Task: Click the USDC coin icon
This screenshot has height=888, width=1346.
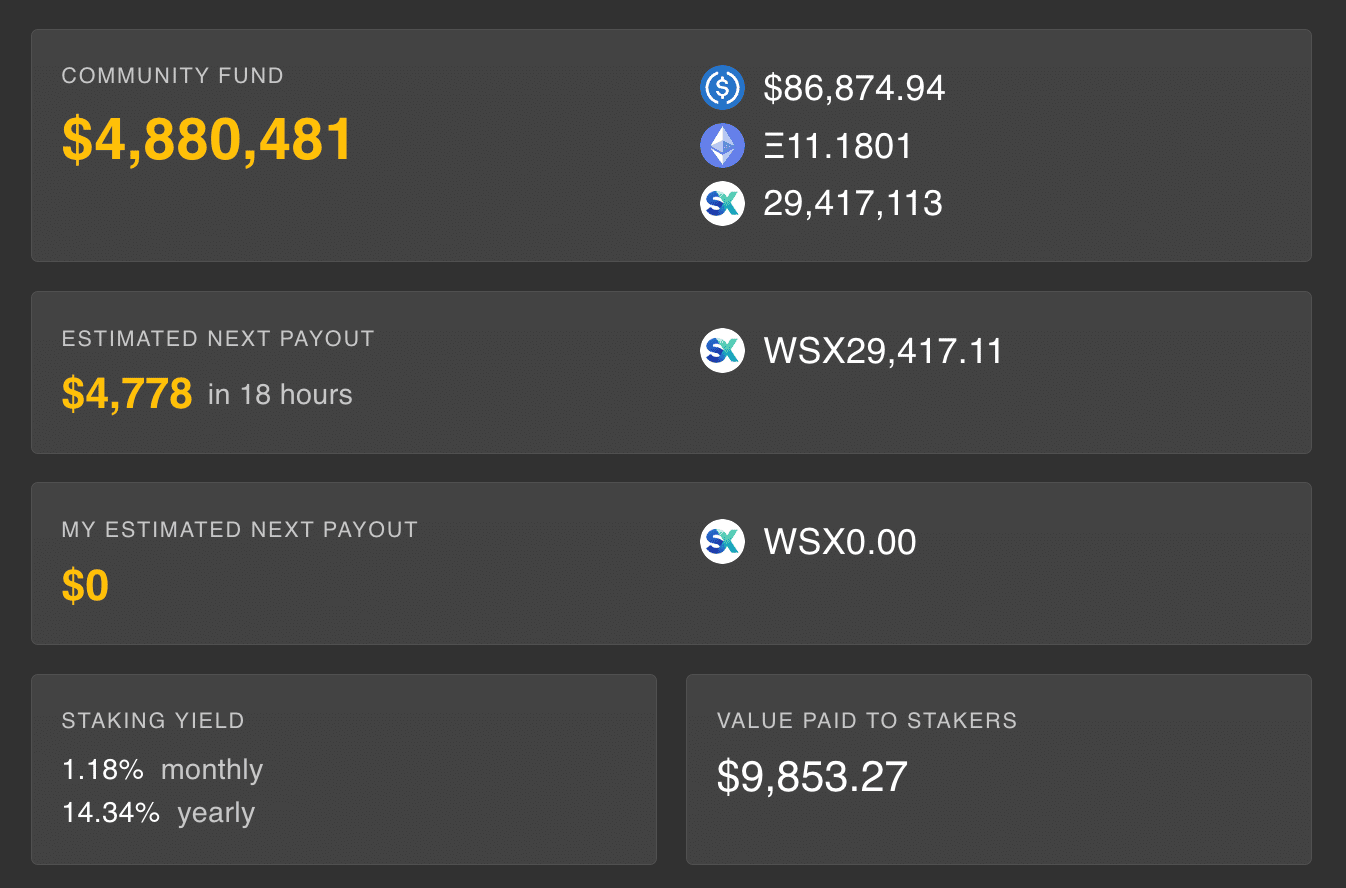Action: (722, 88)
